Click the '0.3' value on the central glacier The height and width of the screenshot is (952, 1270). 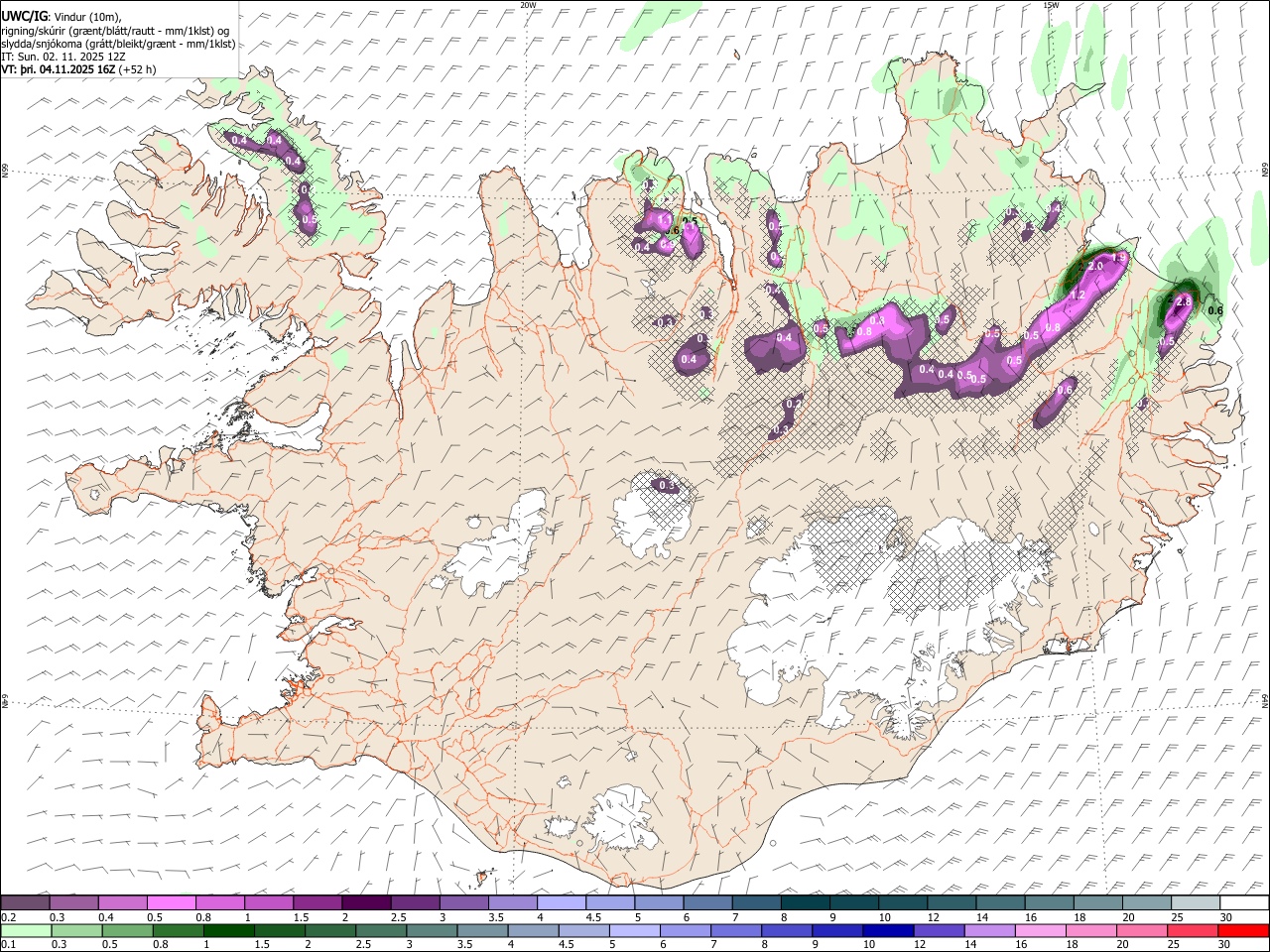pyautogui.click(x=668, y=485)
